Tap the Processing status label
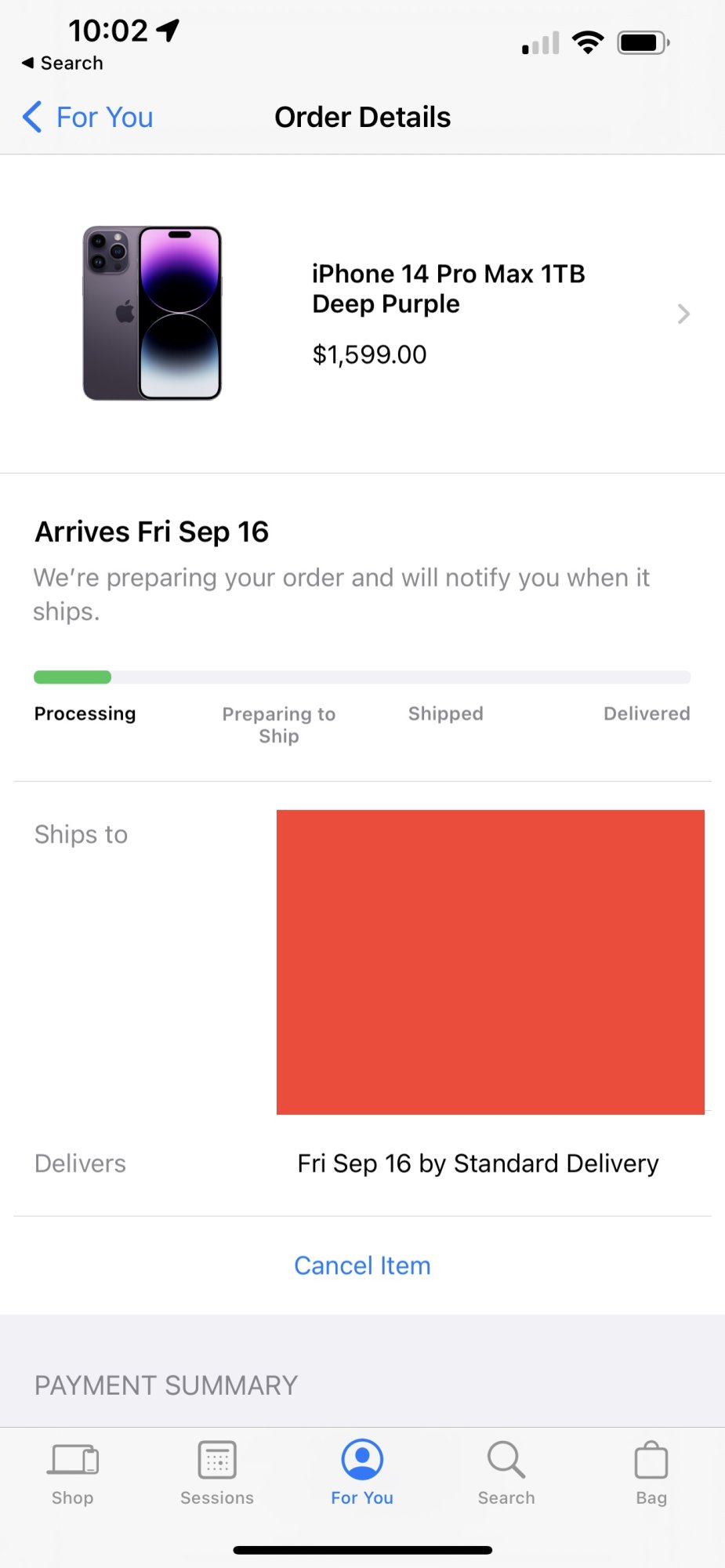The image size is (725, 1568). pos(85,713)
